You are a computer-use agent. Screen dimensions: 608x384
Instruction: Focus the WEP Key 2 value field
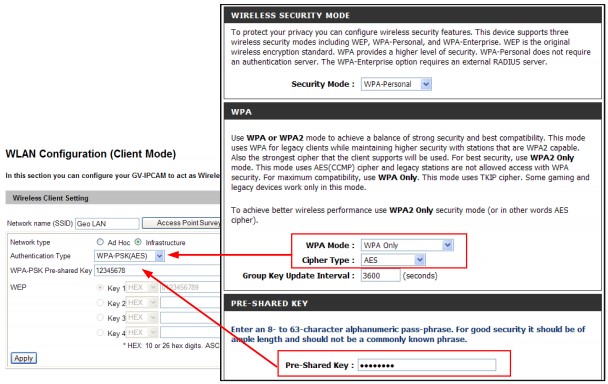(190, 303)
